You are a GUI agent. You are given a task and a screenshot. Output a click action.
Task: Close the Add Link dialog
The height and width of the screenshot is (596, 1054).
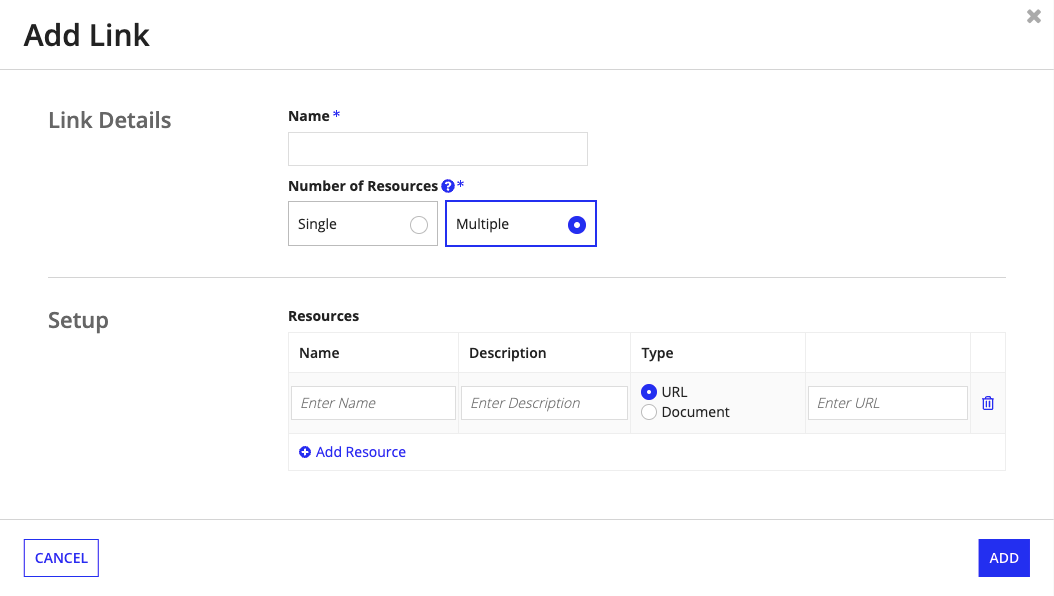coord(1034,16)
